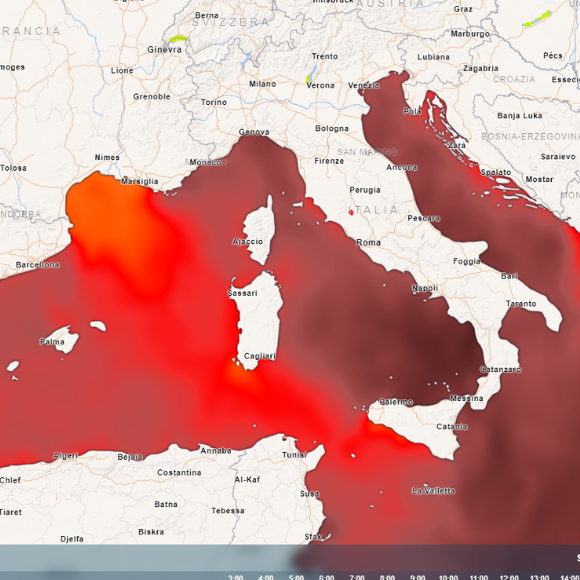
Task: Select the 3:00 hour on the timeline
Action: [x=236, y=577]
